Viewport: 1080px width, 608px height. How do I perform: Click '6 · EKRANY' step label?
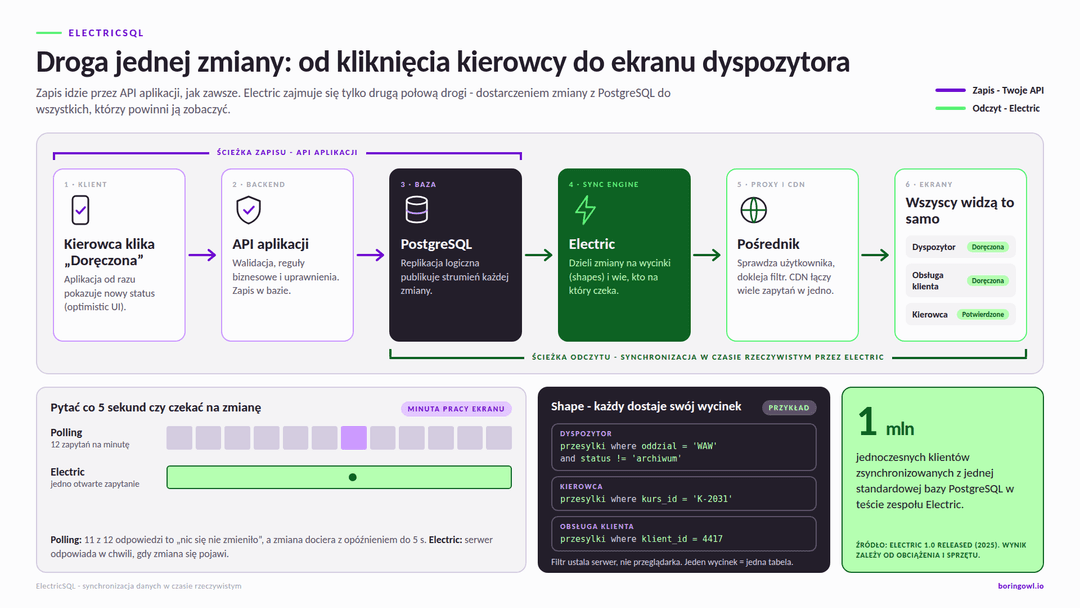click(x=928, y=185)
